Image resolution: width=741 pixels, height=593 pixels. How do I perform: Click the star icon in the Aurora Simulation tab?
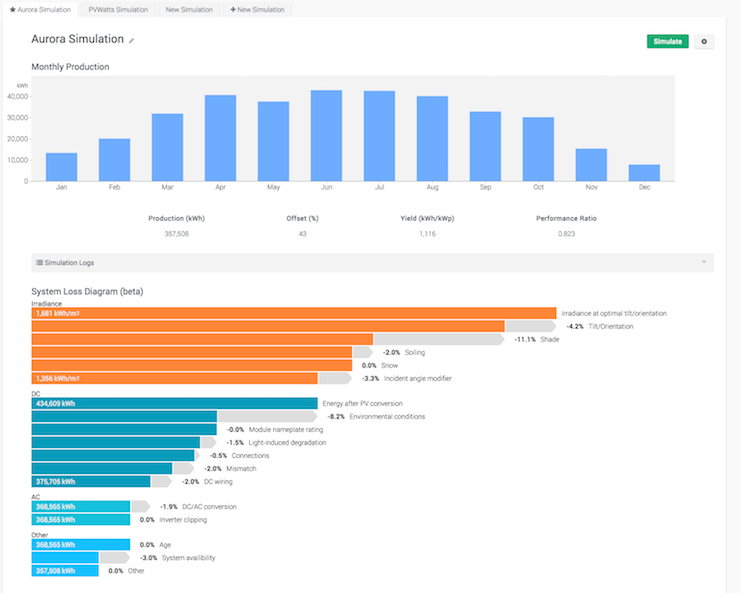(13, 9)
